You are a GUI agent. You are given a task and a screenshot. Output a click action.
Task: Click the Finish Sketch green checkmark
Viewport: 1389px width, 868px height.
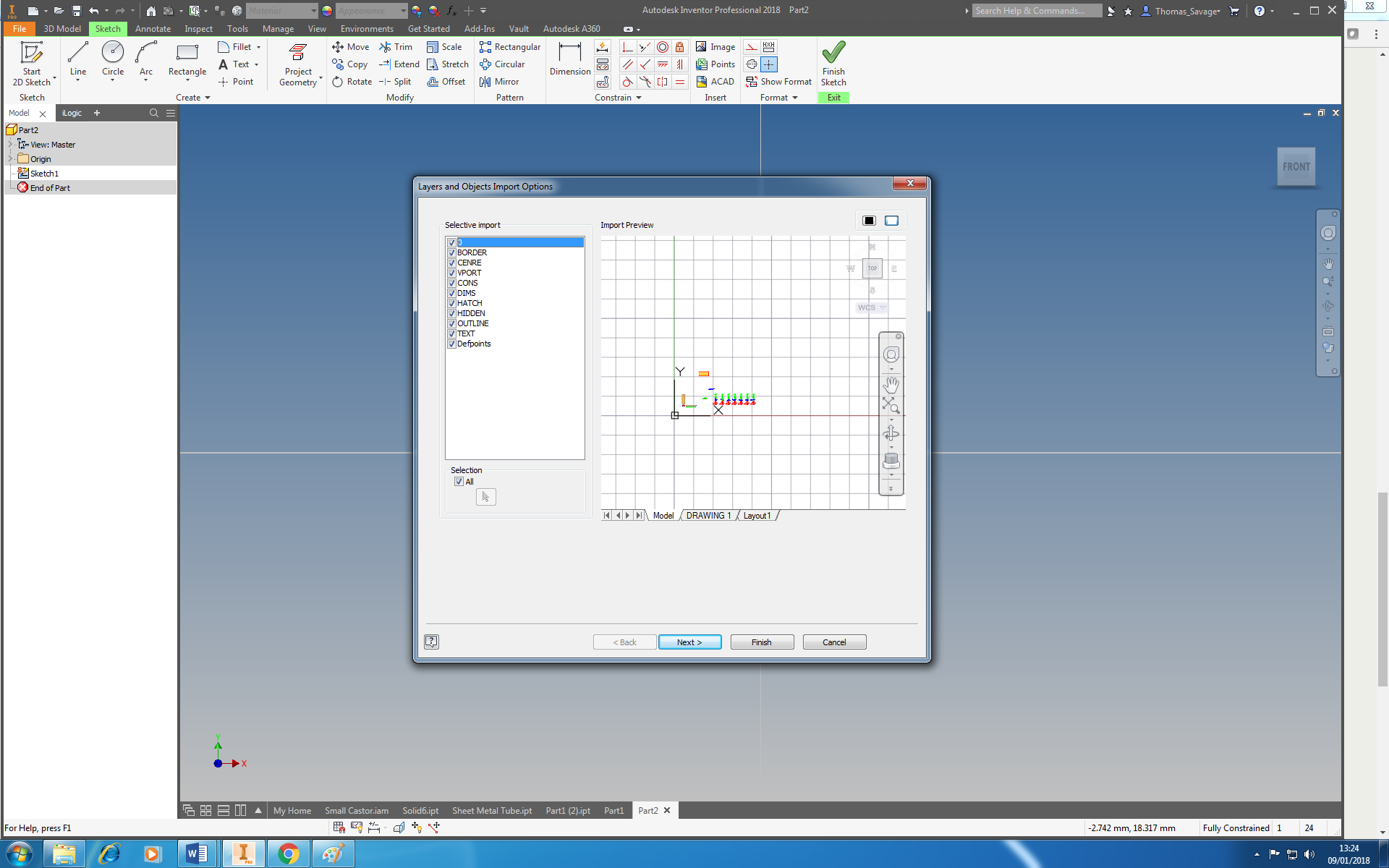tap(833, 54)
